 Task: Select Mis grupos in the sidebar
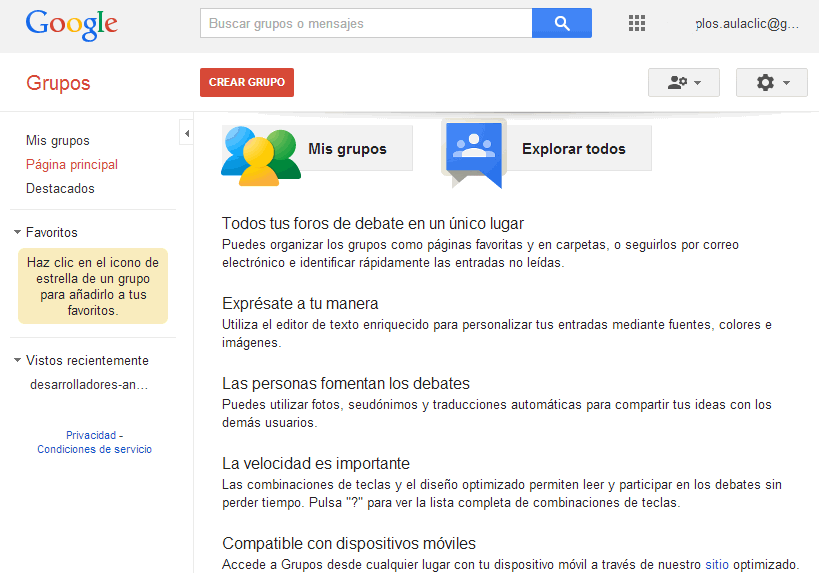(x=57, y=141)
